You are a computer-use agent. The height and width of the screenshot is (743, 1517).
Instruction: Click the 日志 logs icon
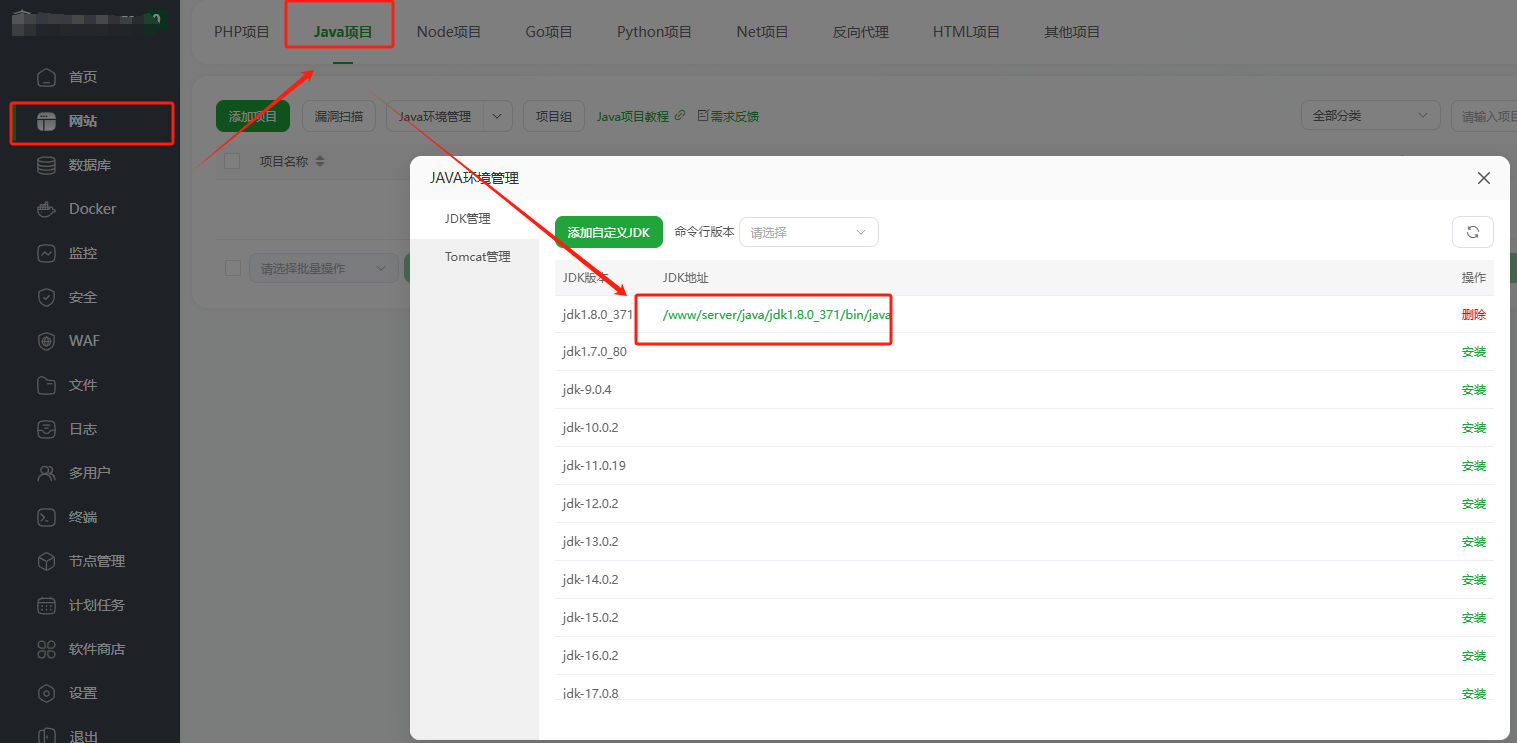pyautogui.click(x=46, y=429)
